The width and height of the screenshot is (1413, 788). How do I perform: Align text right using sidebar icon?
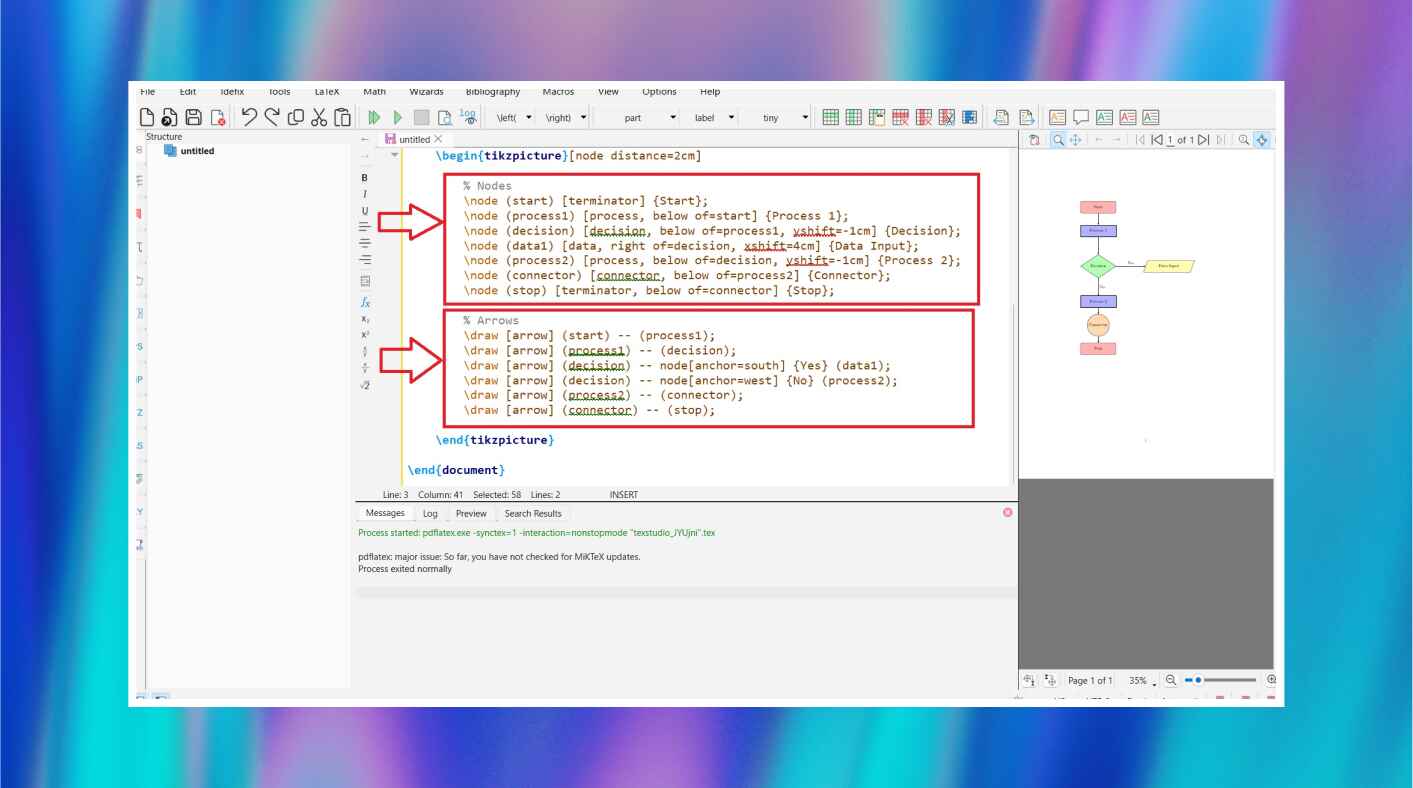[x=365, y=259]
